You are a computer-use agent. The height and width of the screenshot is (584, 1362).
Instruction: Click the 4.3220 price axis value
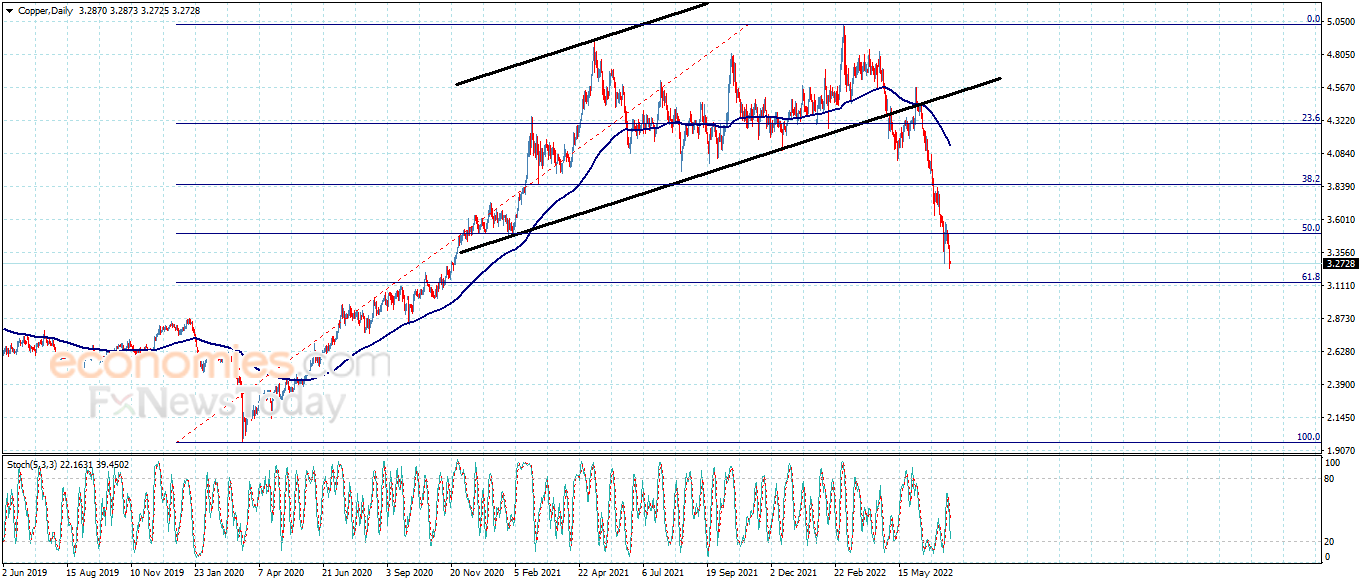pyautogui.click(x=1341, y=121)
